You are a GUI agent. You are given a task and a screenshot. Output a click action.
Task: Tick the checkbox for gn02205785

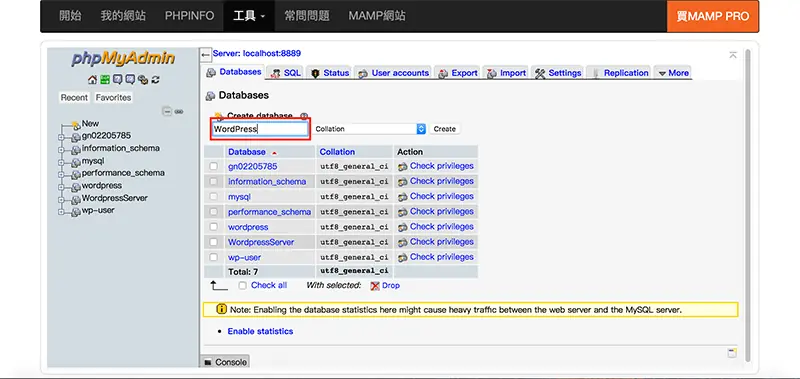pos(213,166)
